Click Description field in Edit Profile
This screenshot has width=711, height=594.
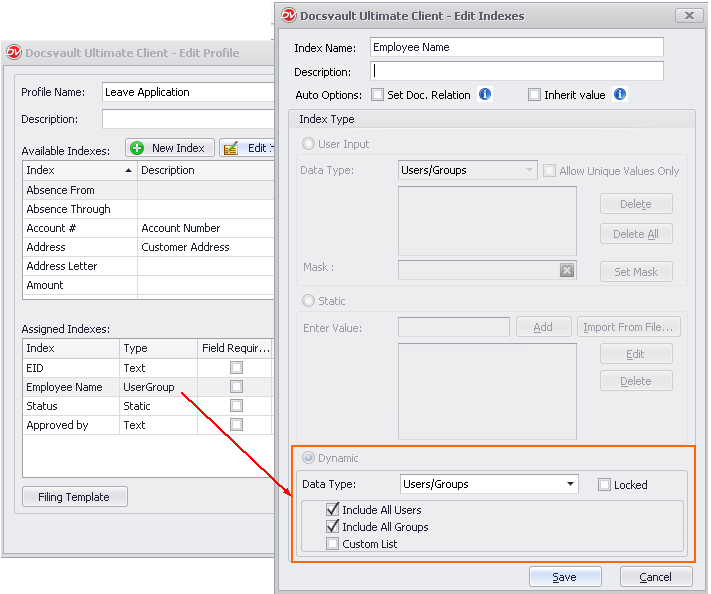pyautogui.click(x=188, y=119)
